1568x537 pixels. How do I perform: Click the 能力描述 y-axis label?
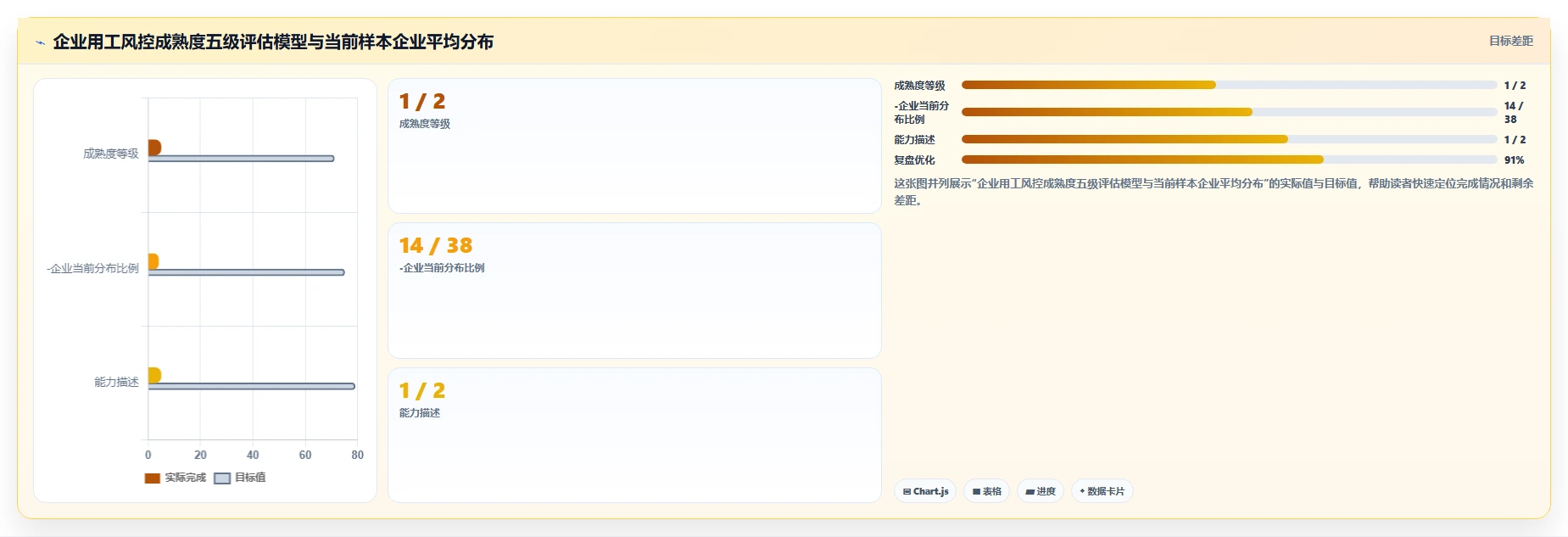pyautogui.click(x=116, y=382)
